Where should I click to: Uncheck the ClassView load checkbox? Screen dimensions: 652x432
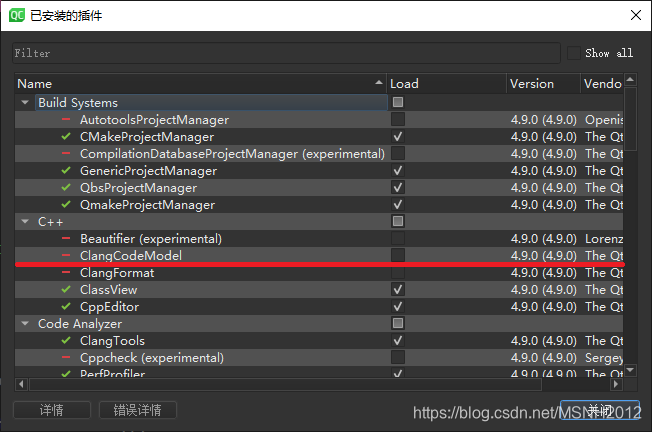coord(398,289)
